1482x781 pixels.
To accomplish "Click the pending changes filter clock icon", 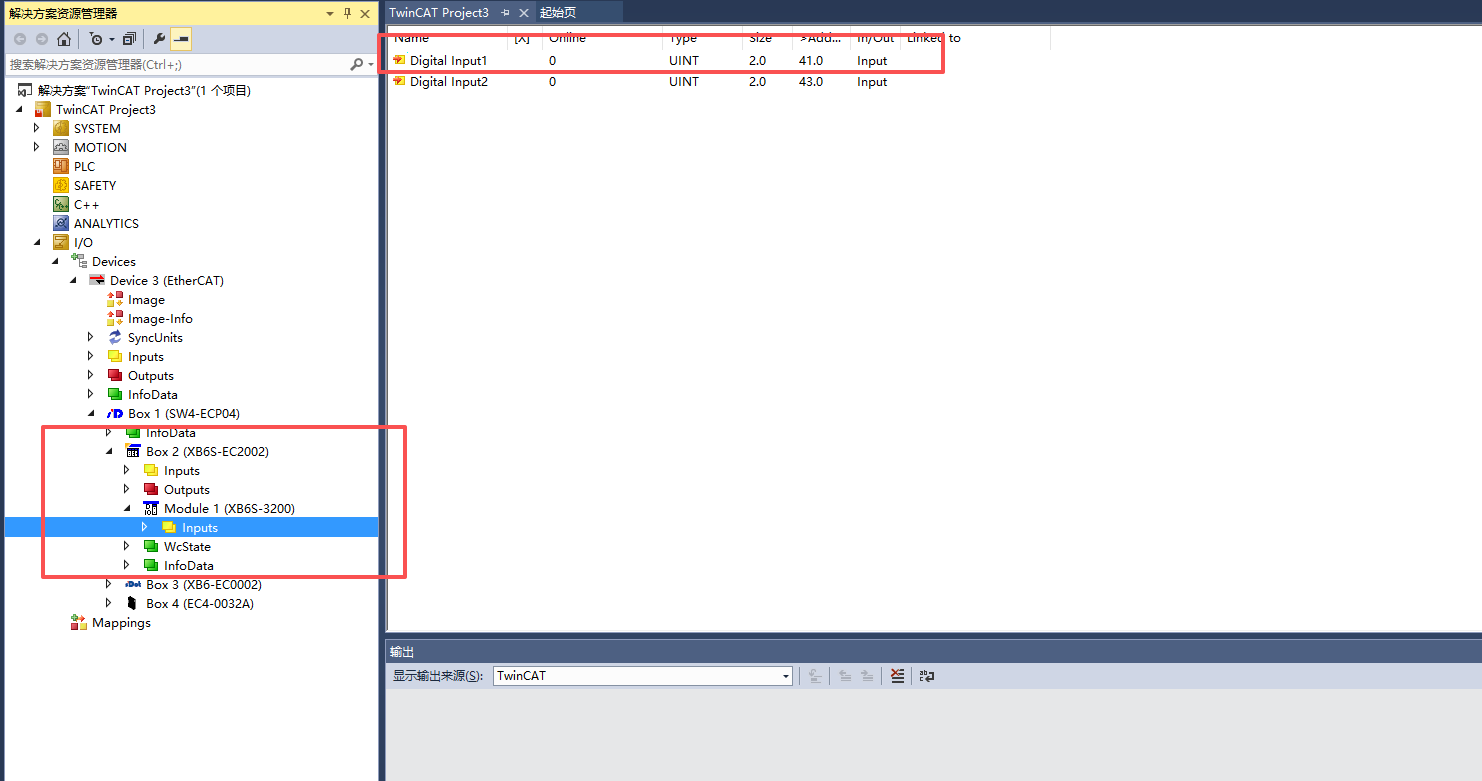I will (96, 39).
